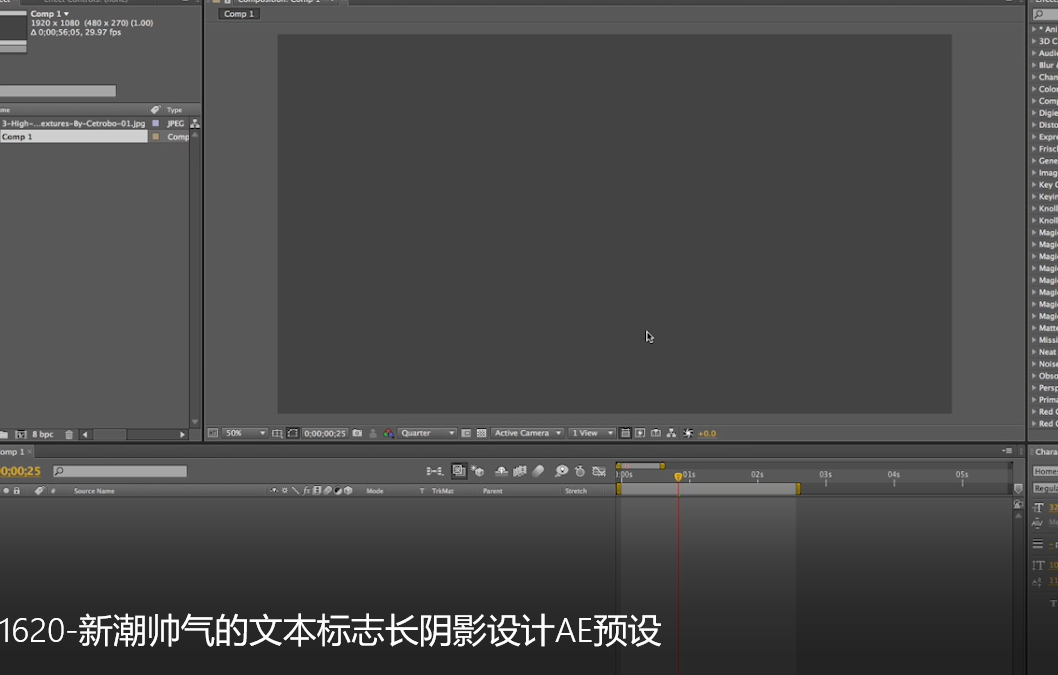Open the 50% magnification dropdown
Screen dimensions: 1058x675
[x=245, y=433]
